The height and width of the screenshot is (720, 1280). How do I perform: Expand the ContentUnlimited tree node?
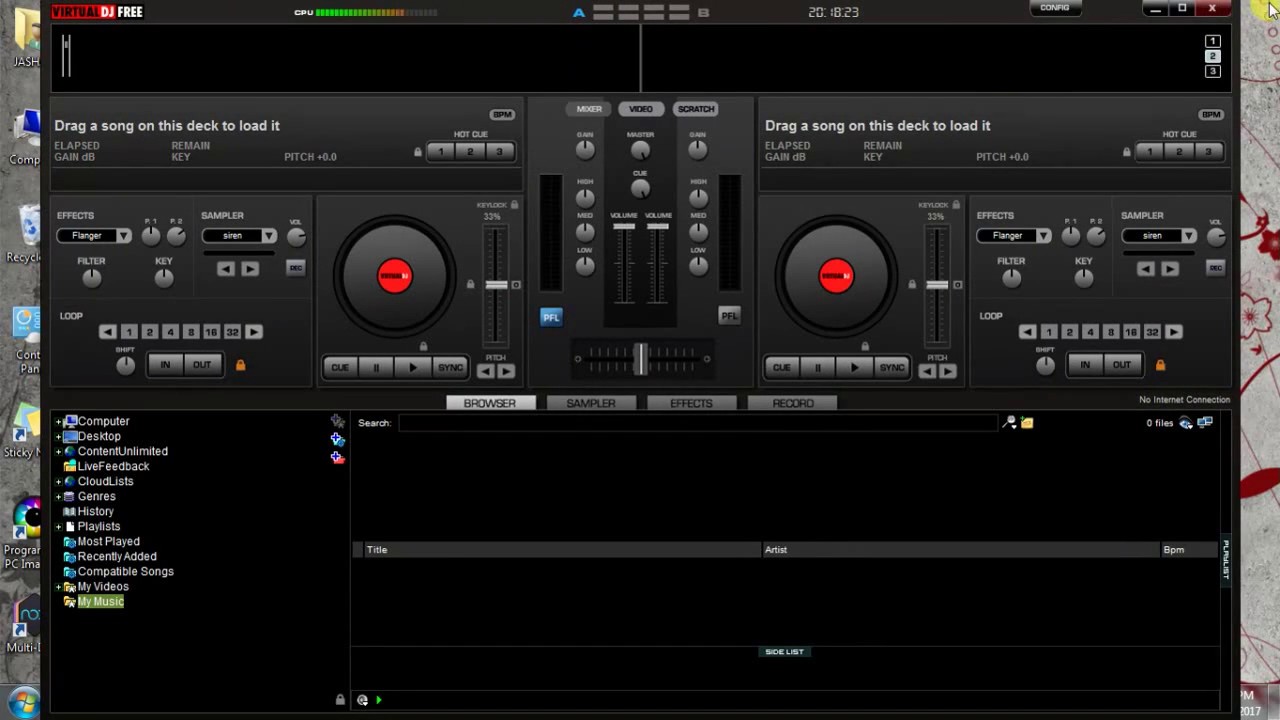[58, 452]
